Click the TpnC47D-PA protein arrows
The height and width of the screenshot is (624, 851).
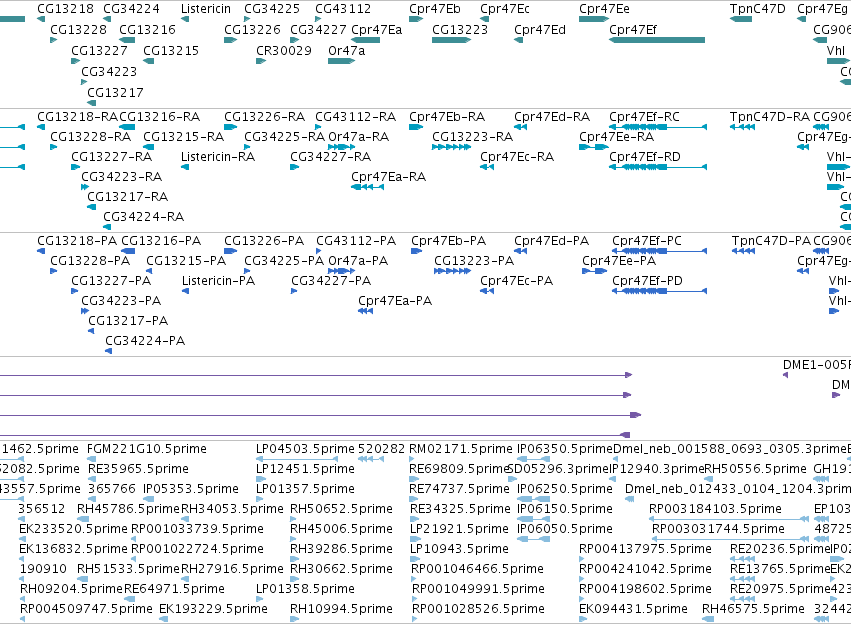pos(744,251)
